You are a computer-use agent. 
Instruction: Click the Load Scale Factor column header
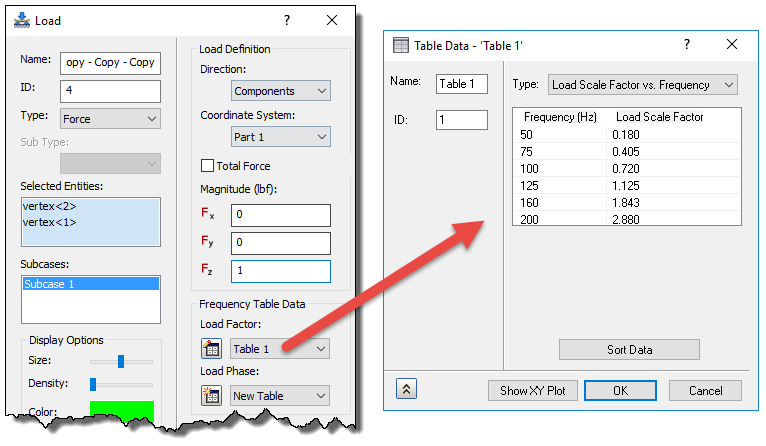[x=660, y=117]
